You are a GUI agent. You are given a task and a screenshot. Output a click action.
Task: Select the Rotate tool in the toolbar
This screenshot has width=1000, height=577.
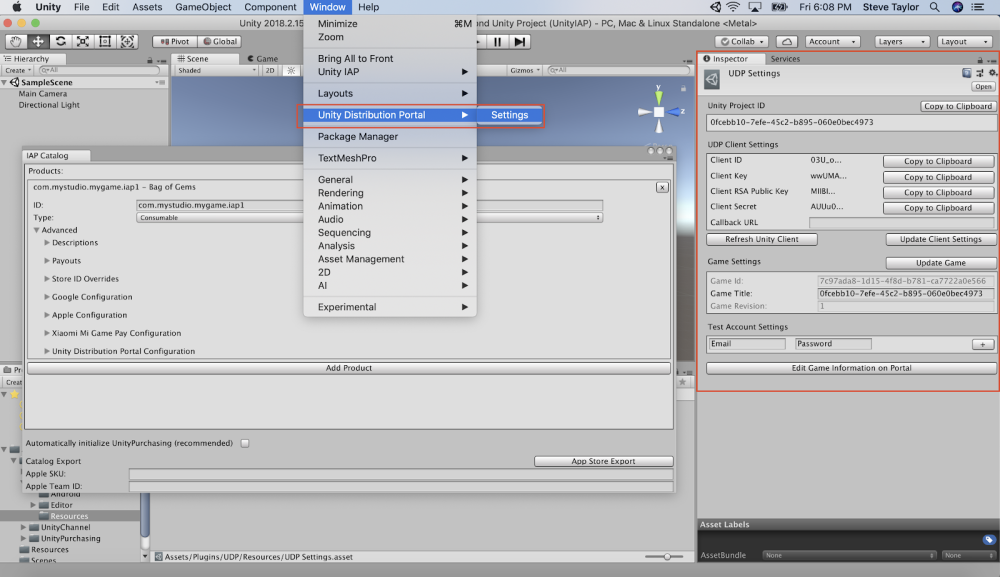(61, 41)
